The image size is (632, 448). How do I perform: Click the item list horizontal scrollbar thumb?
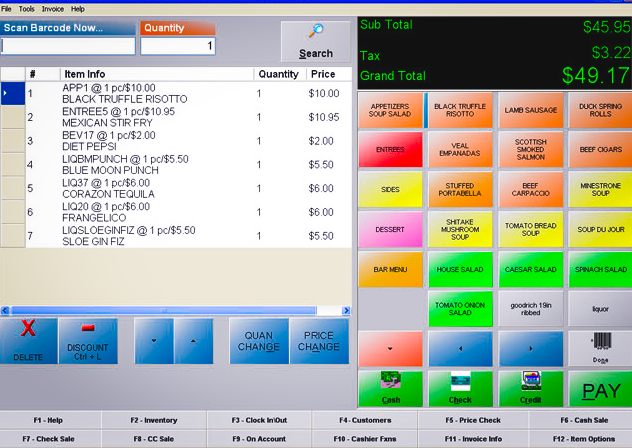pyautogui.click(x=163, y=310)
